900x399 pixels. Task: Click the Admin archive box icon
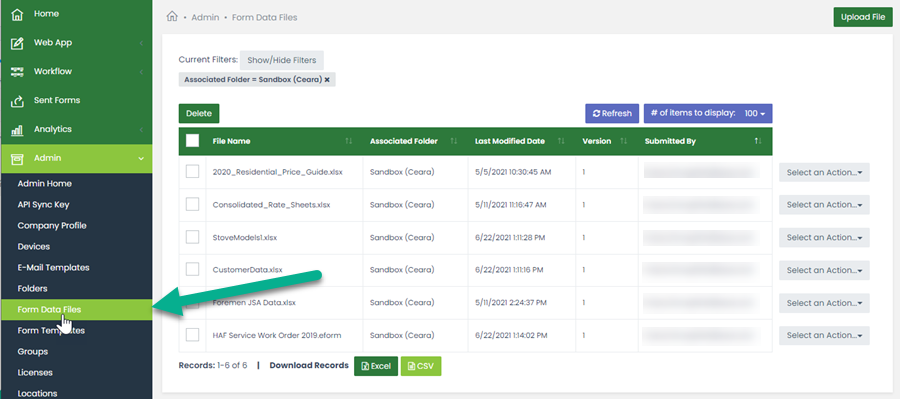pos(17,158)
